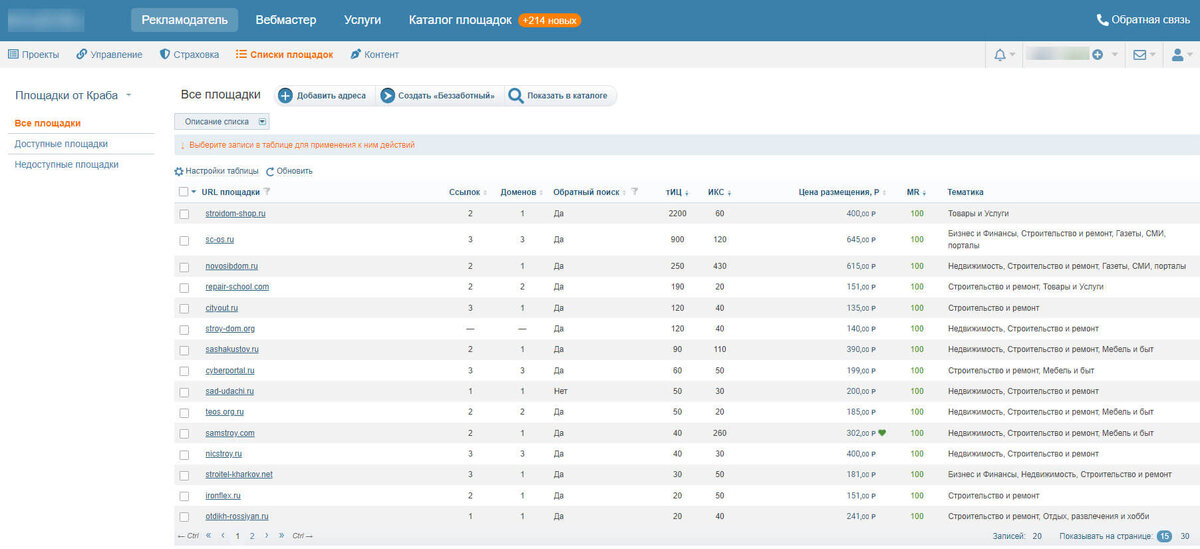
Task: Click the sort arrow on Ссылок column
Action: pos(487,193)
